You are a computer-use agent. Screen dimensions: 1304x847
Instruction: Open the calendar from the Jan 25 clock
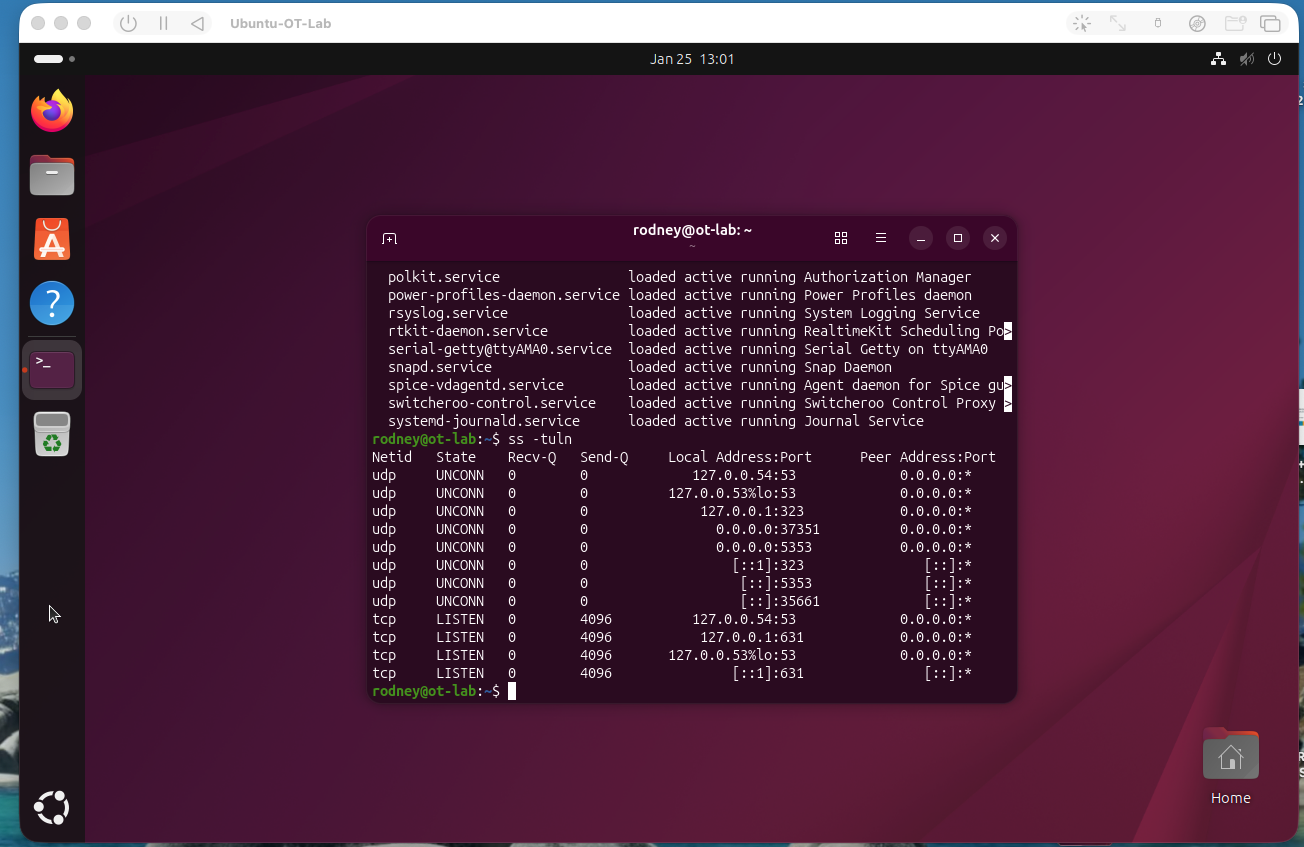tap(692, 59)
